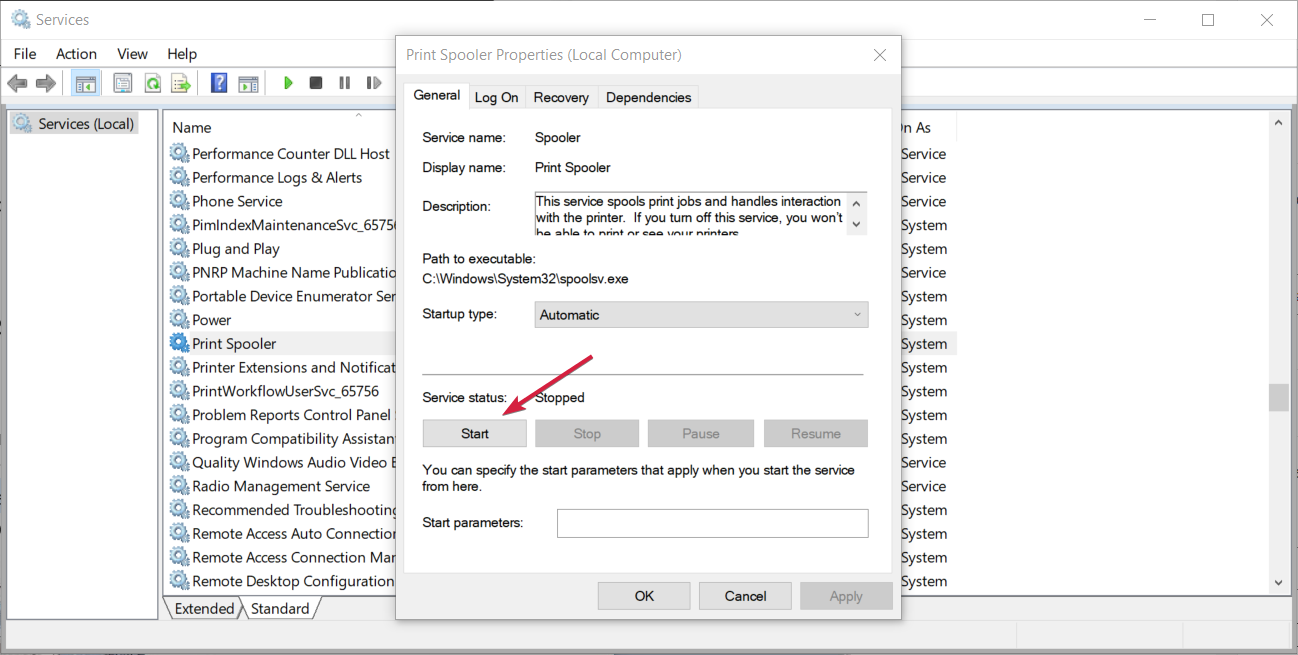Select the Remote Access Auto Connection service name
Viewport: 1298px width, 655px height.
click(294, 534)
